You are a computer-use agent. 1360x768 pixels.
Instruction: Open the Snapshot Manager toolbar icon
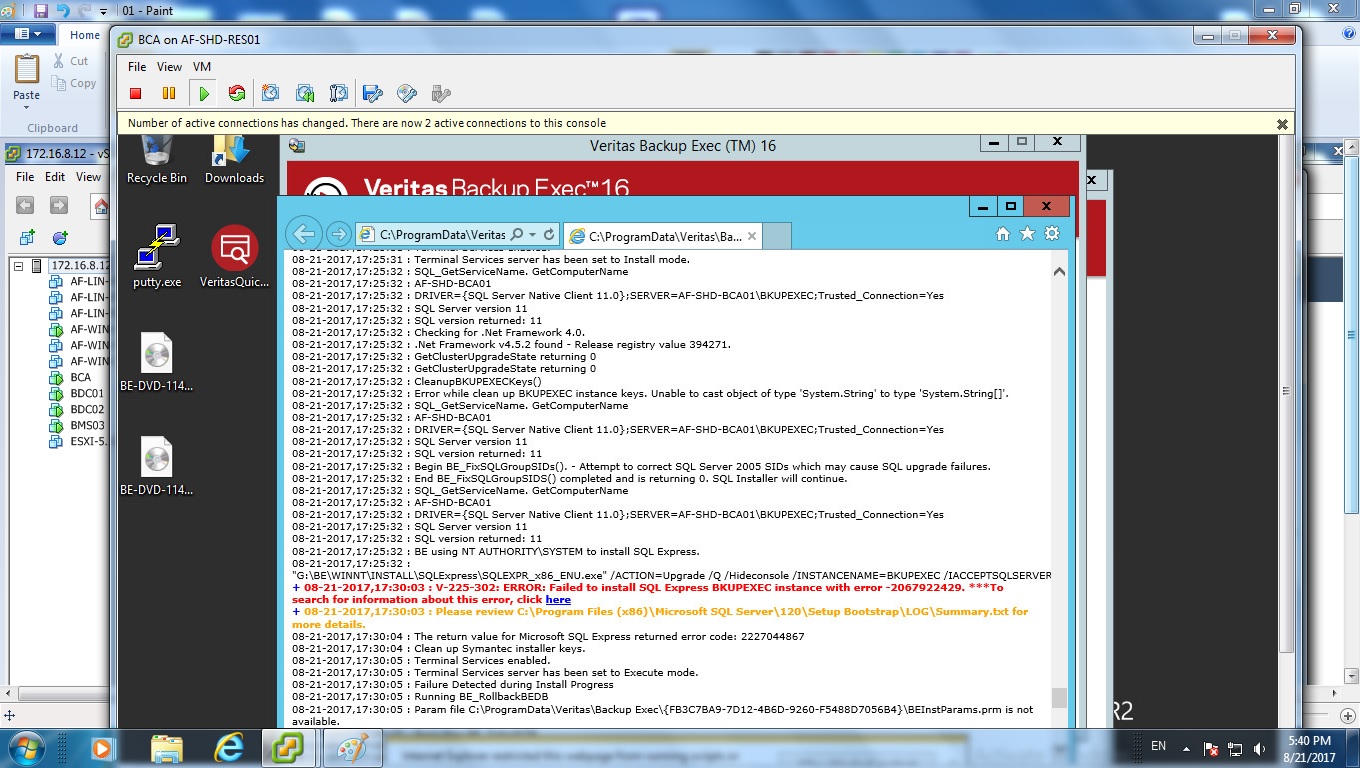pyautogui.click(x=339, y=94)
